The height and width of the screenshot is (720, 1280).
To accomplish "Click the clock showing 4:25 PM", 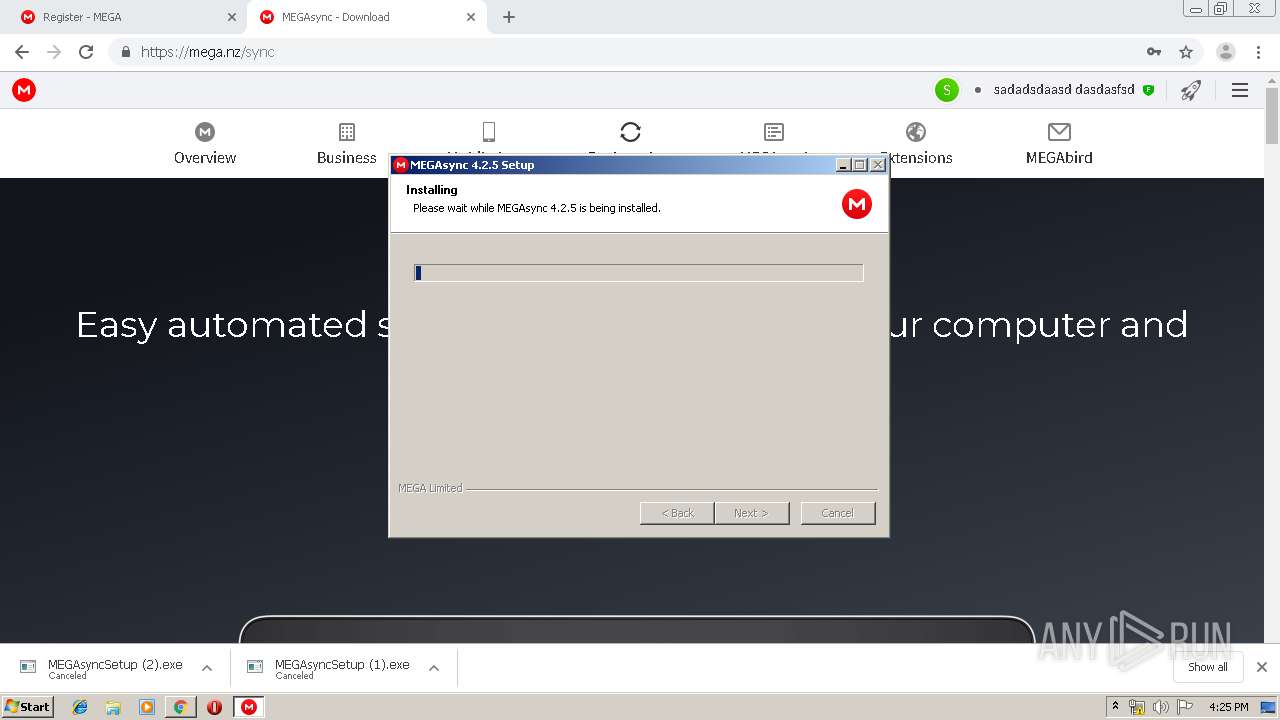I will [1228, 707].
